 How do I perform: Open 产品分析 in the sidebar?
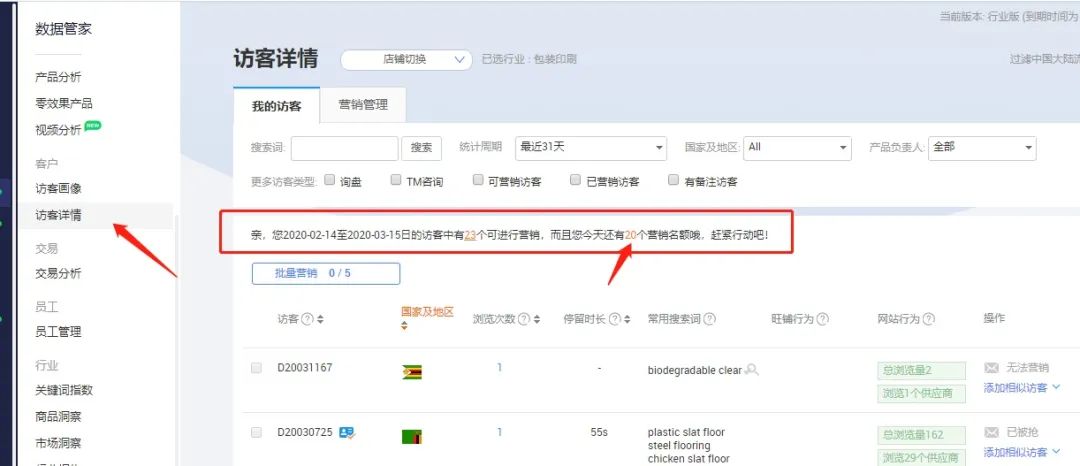pos(58,77)
